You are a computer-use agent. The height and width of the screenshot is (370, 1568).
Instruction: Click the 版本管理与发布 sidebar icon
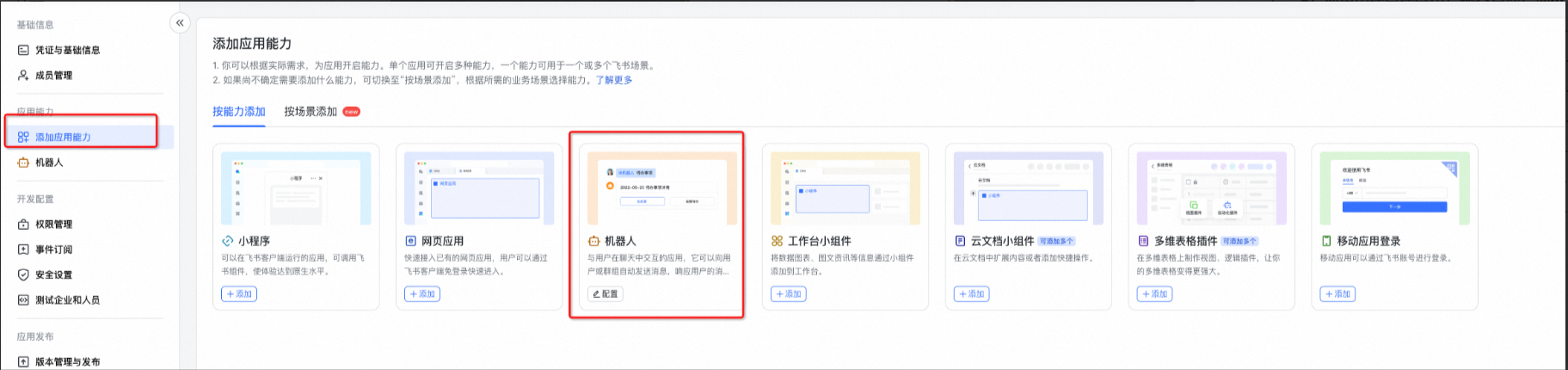point(23,362)
